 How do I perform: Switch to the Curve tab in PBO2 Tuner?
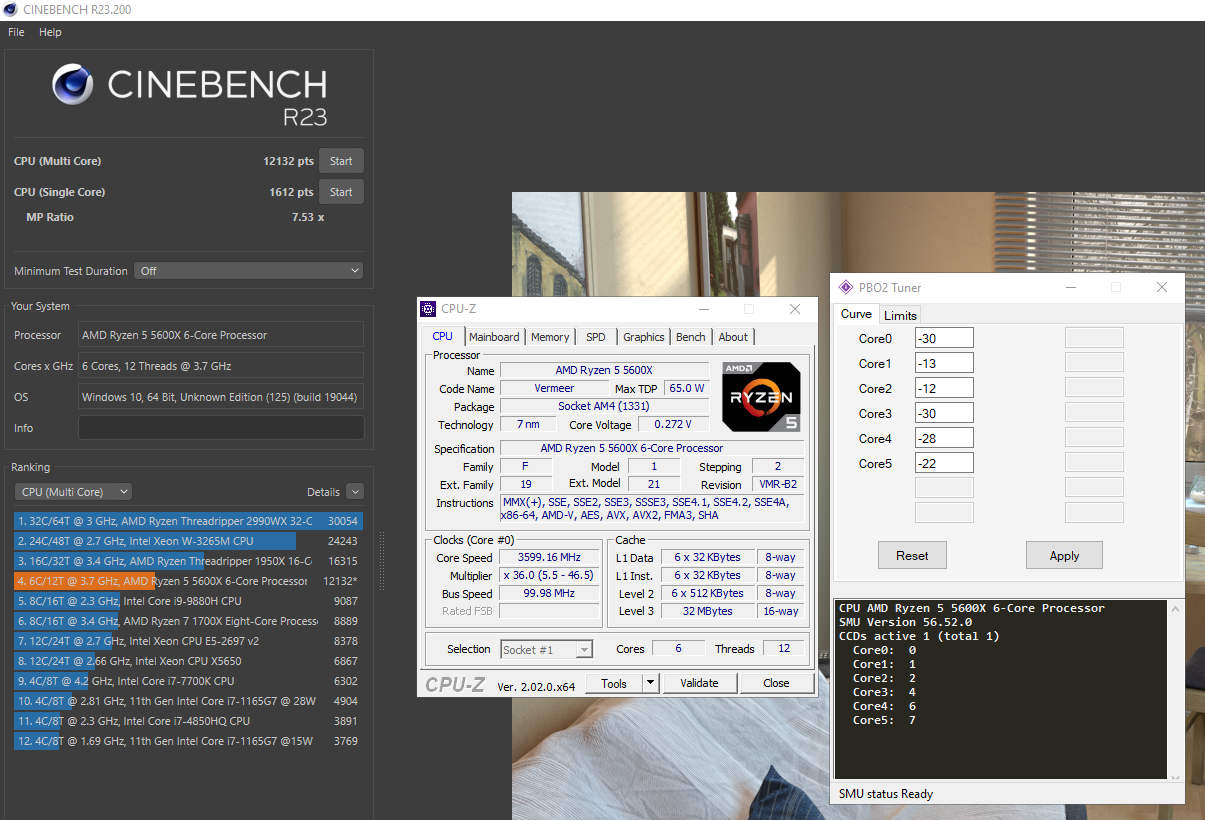[x=856, y=314]
